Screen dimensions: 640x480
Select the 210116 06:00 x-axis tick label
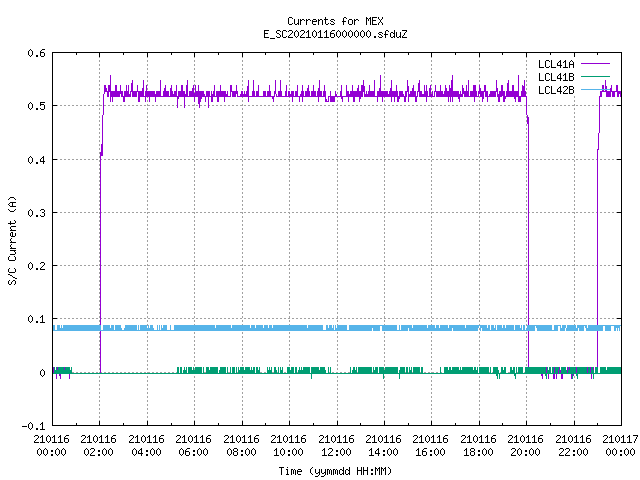pos(193,446)
